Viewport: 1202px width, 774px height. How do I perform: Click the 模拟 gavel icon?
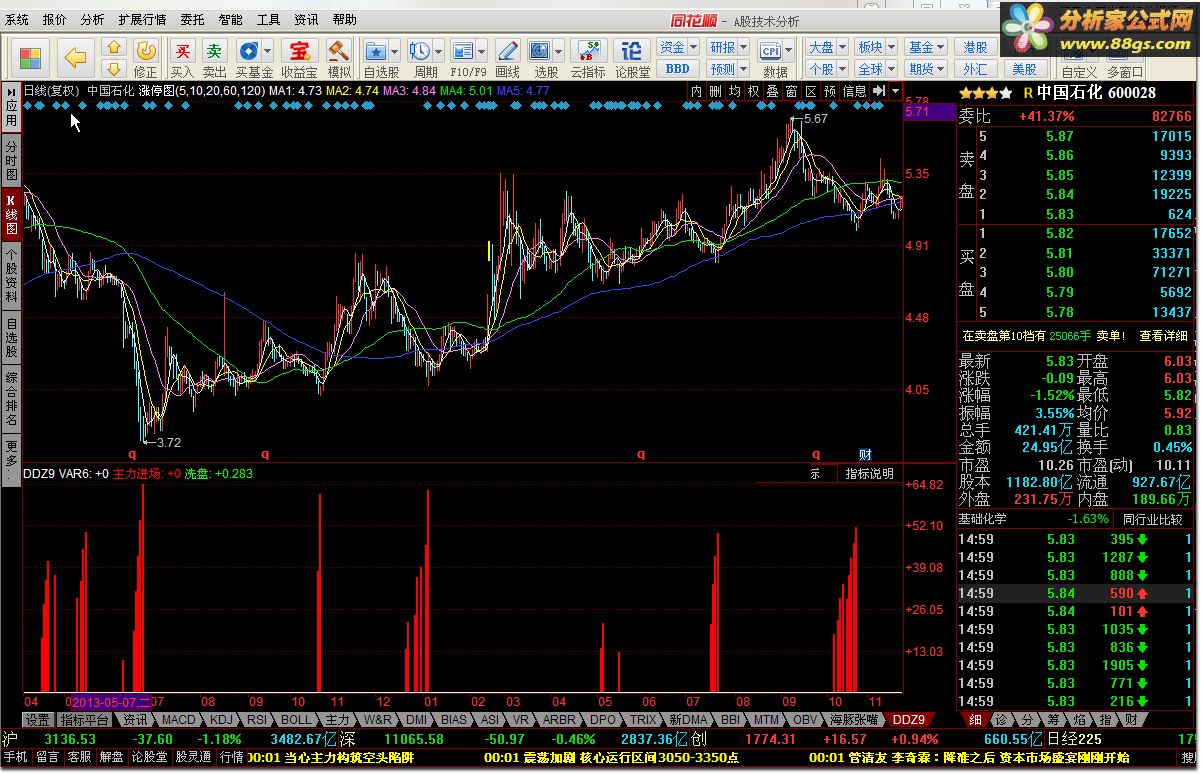click(x=339, y=58)
